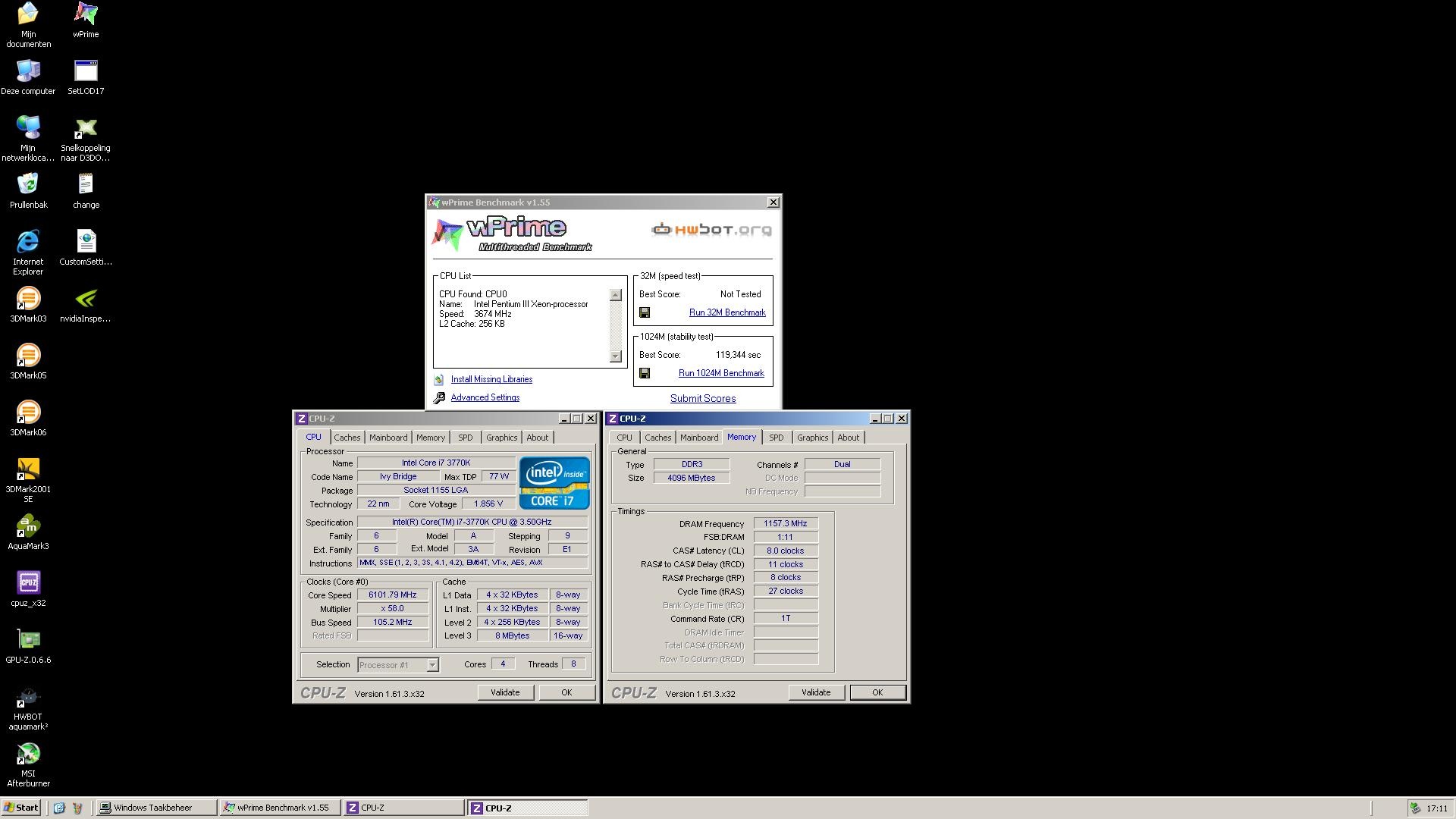Launch MSI Afterburner desktop icon
The image size is (1456, 819).
[x=28, y=754]
